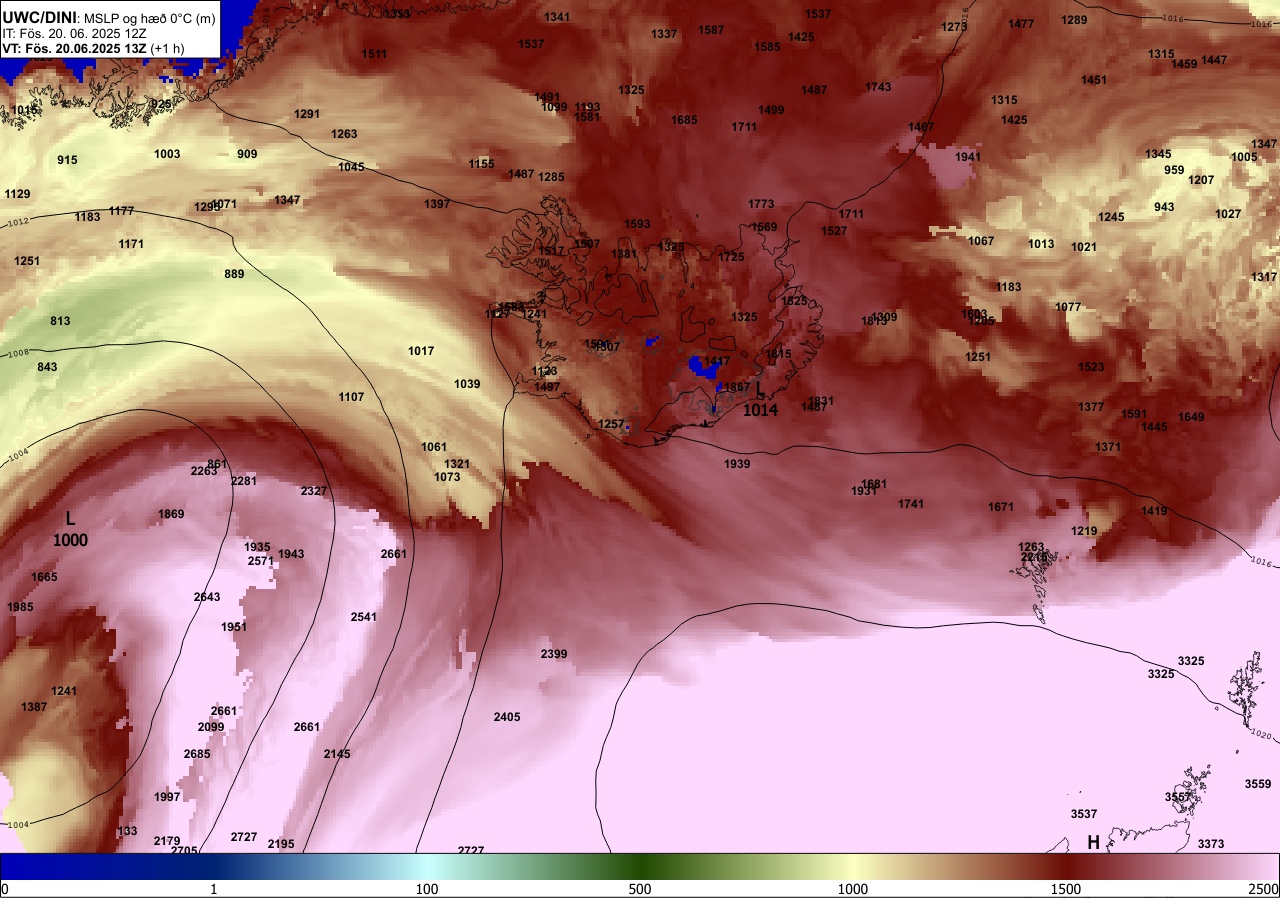Screen dimensions: 1280x898
Task: Click the 1129 height value
Action: tap(17, 194)
